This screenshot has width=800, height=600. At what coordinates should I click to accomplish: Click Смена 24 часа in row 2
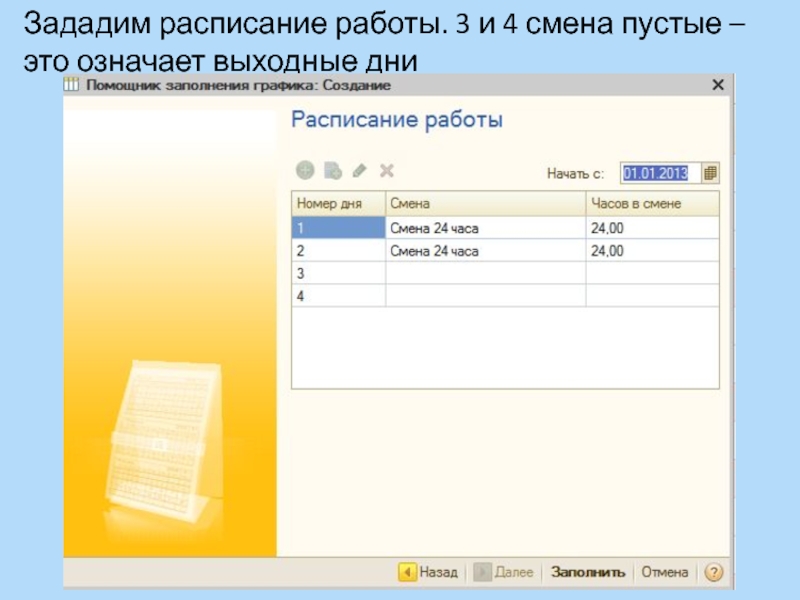(485, 251)
